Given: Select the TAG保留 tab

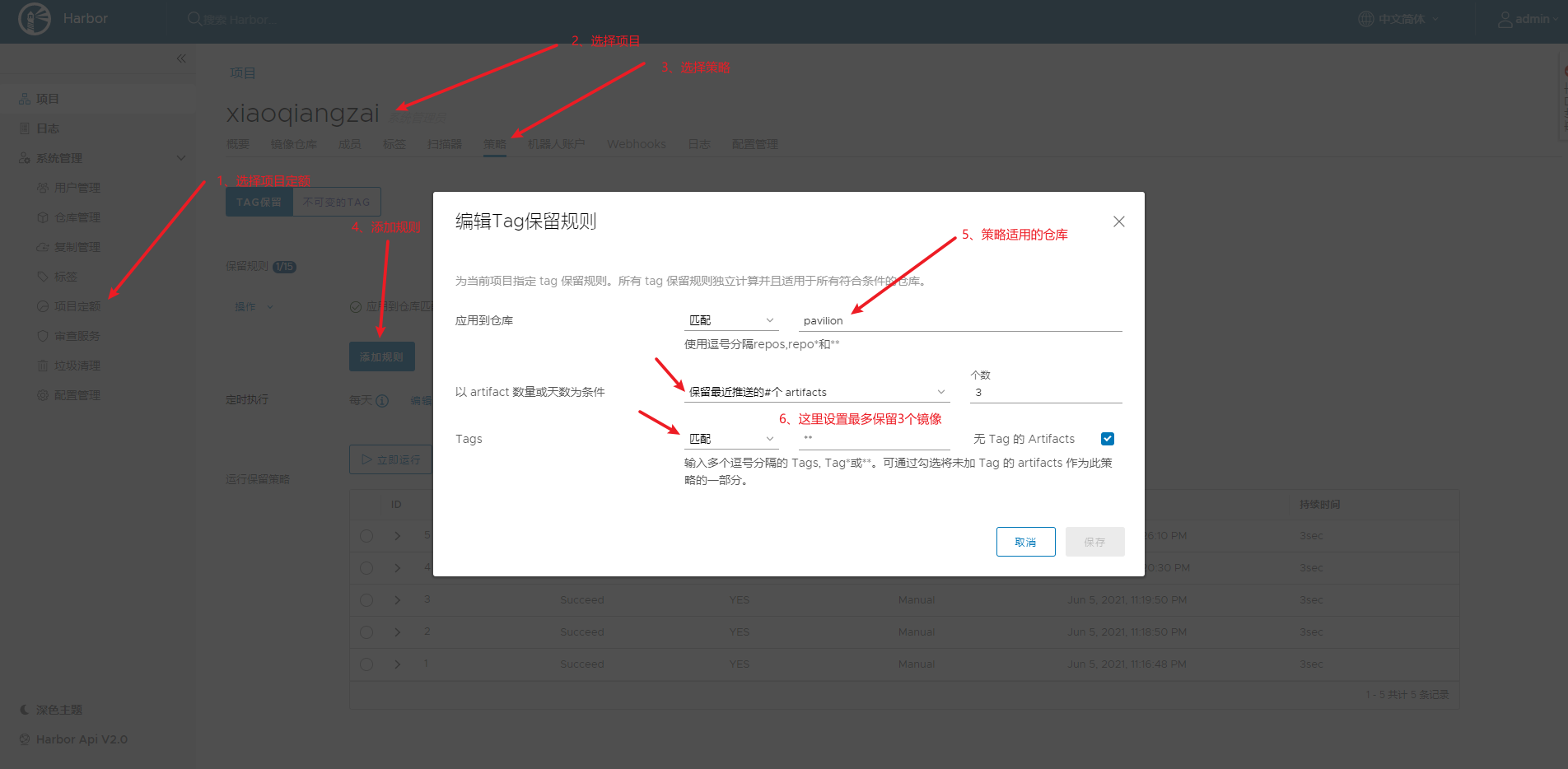Looking at the screenshot, I should click(259, 202).
